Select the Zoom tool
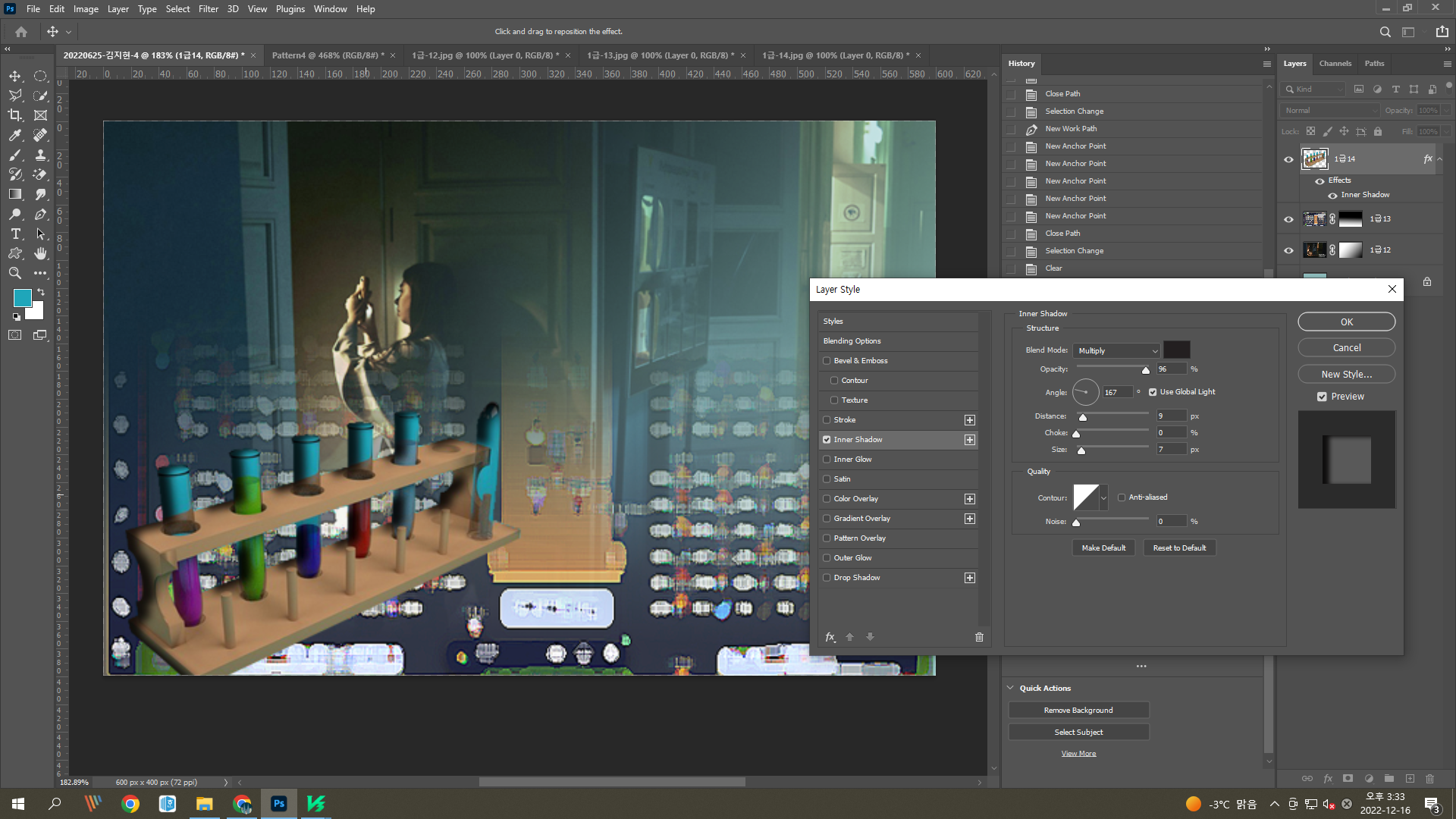Screen dimensions: 1456x819 click(x=15, y=273)
